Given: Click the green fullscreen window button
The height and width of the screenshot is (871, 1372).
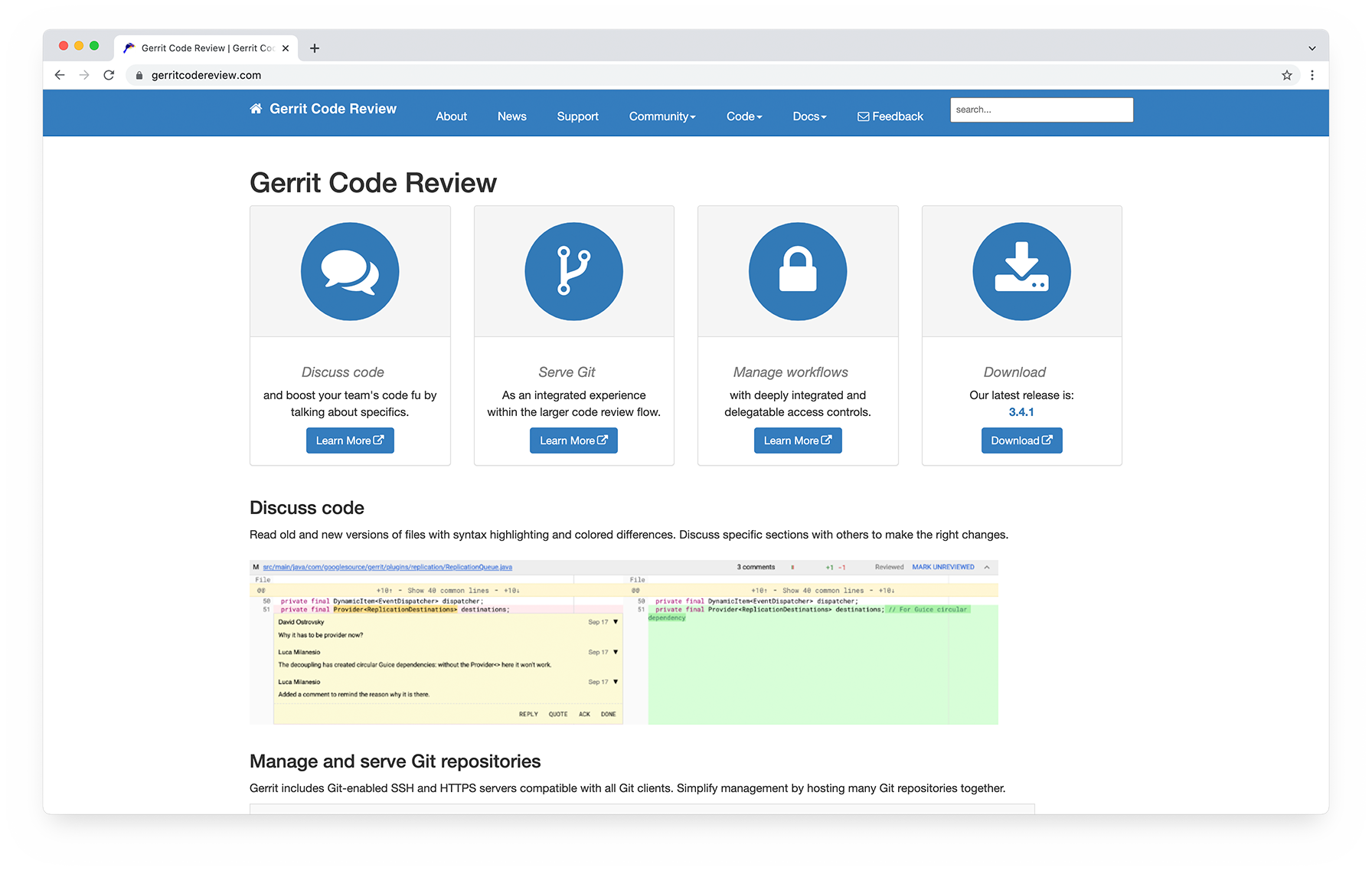Looking at the screenshot, I should click(x=94, y=46).
